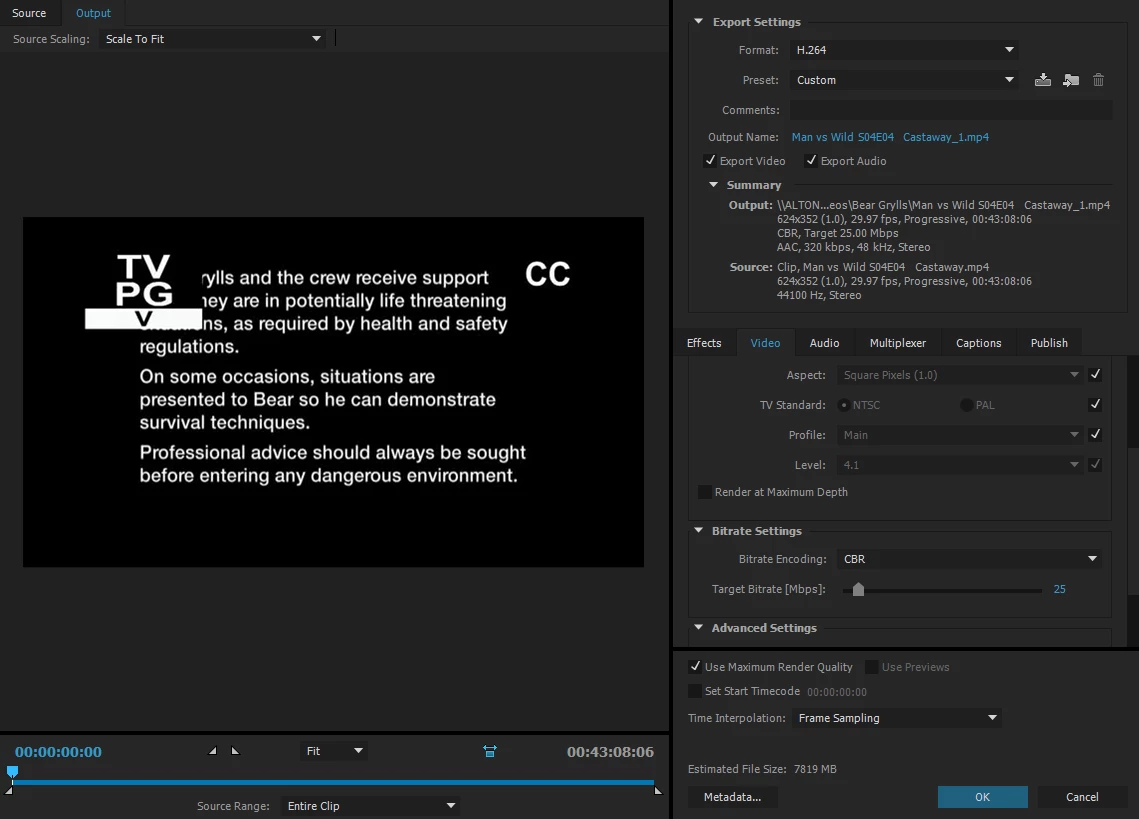
Task: Disable Use Maximum Render Quality
Action: 694,666
